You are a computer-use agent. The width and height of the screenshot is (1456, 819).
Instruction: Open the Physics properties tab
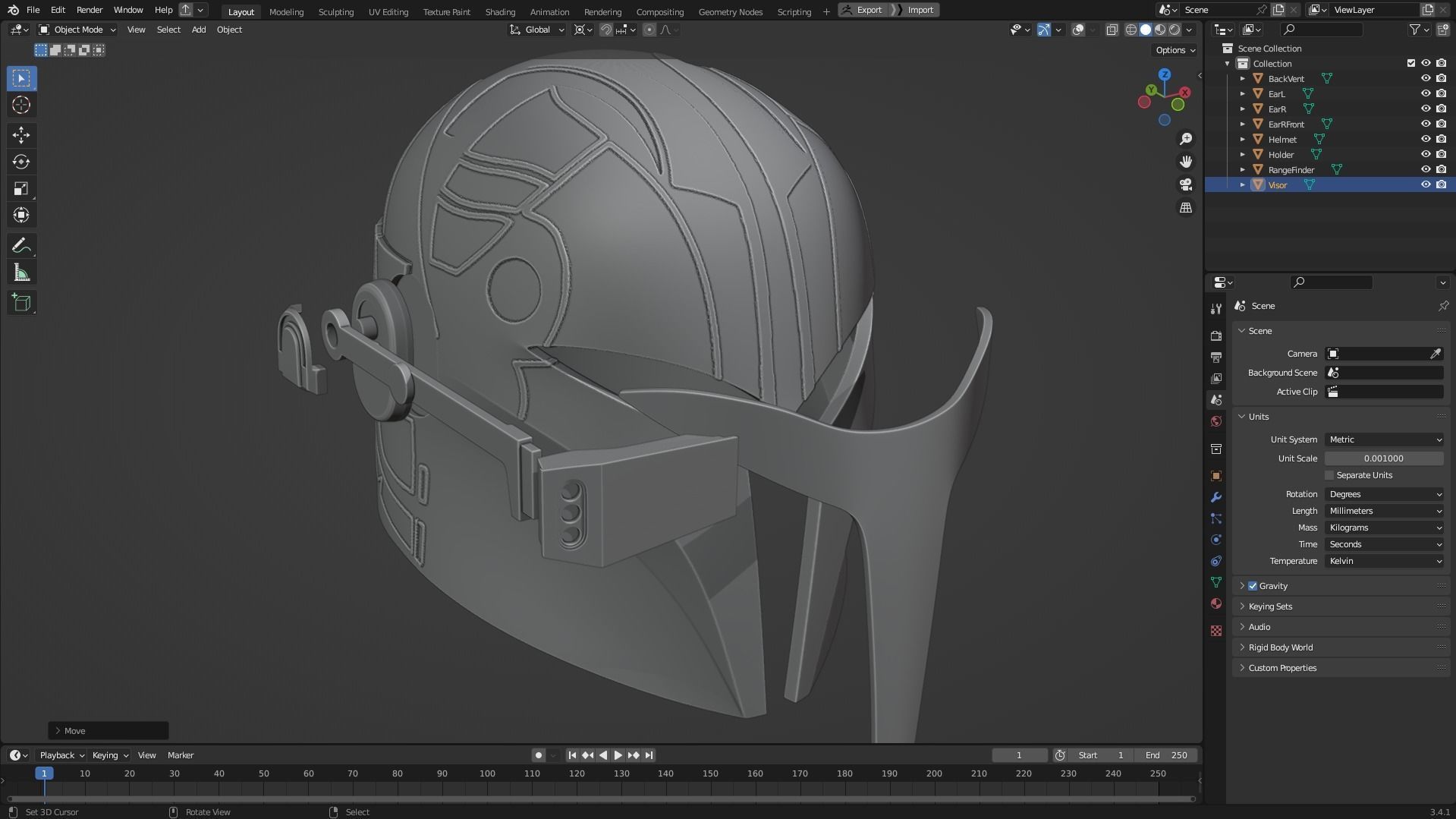1216,540
